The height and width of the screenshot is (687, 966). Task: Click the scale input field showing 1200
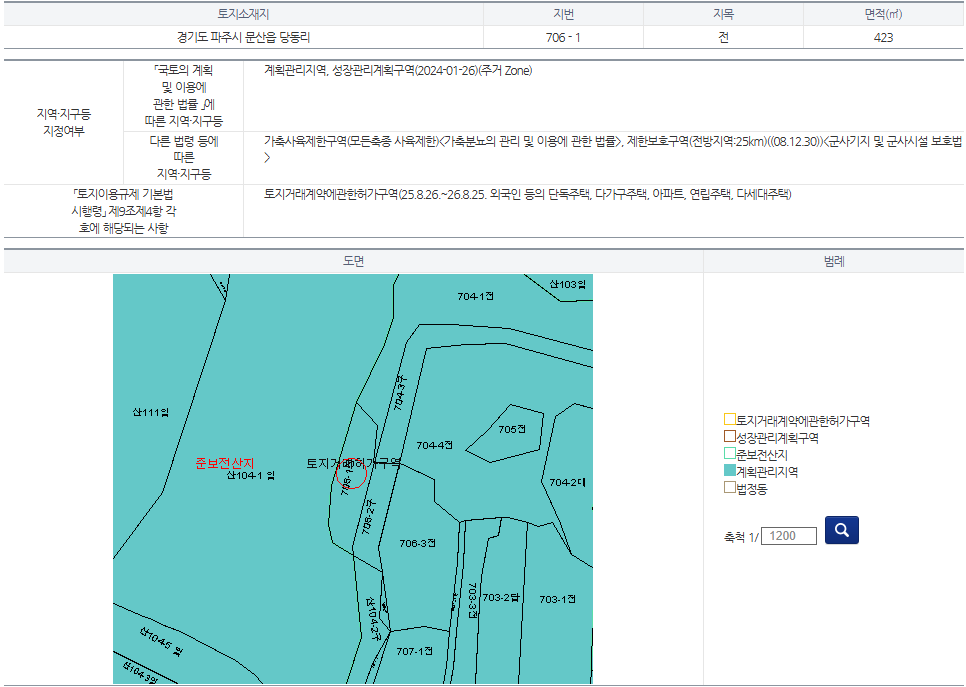pyautogui.click(x=789, y=536)
